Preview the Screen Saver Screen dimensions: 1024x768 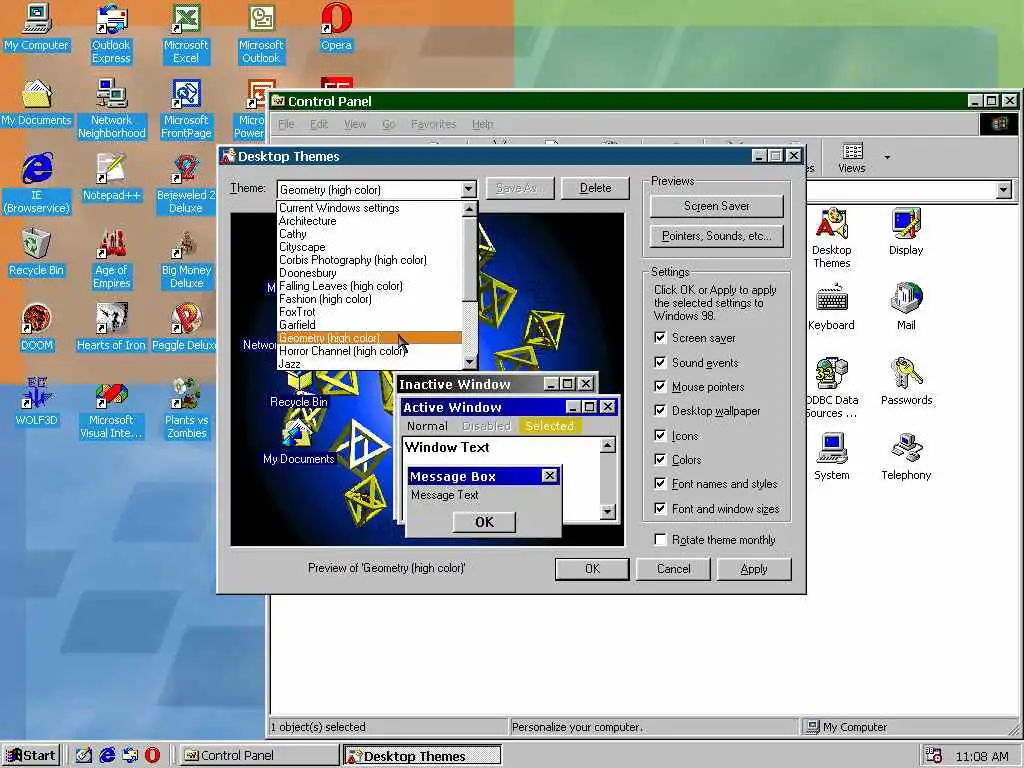[x=716, y=206]
